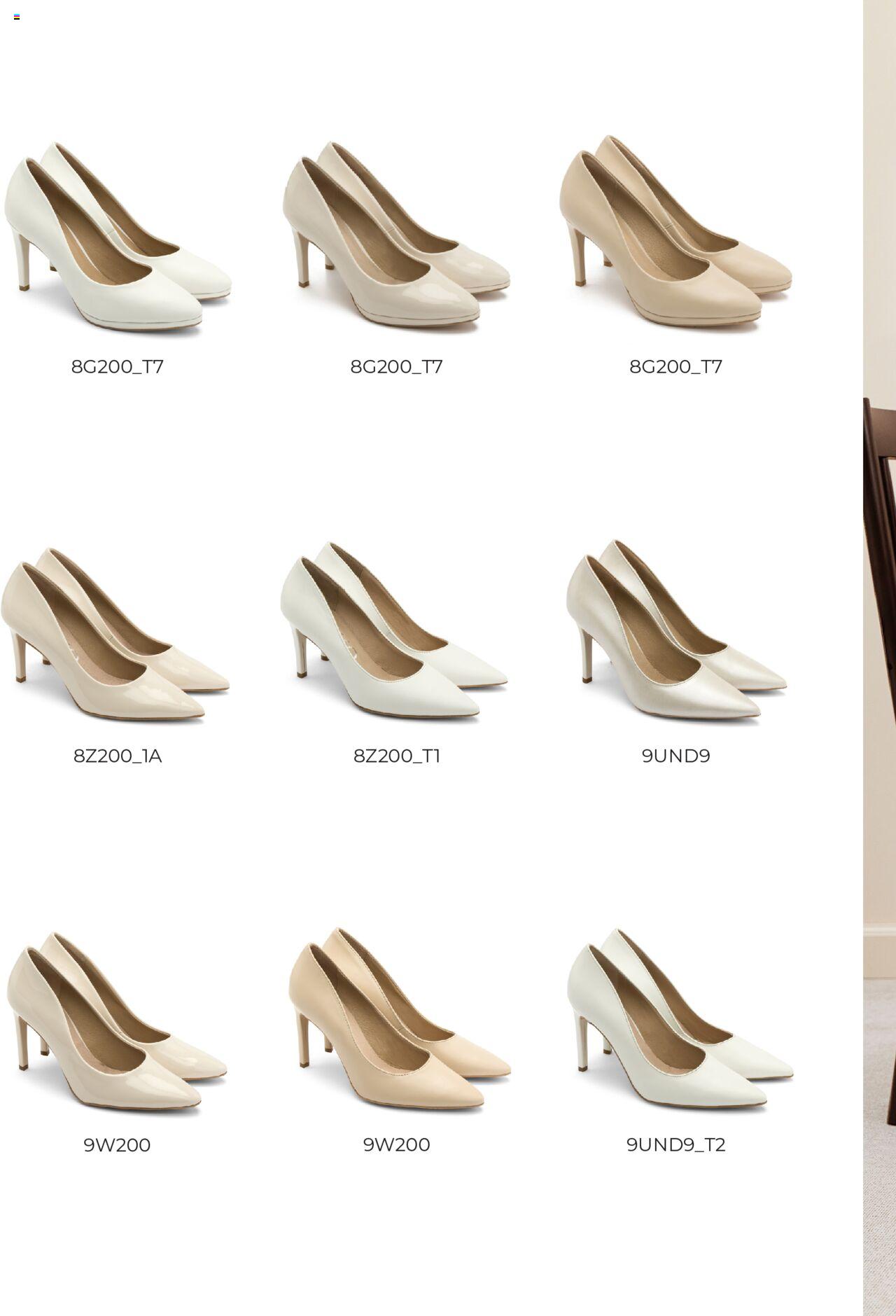Click the dark wooden chair photo strip
This screenshot has width=896, height=1316.
click(879, 658)
